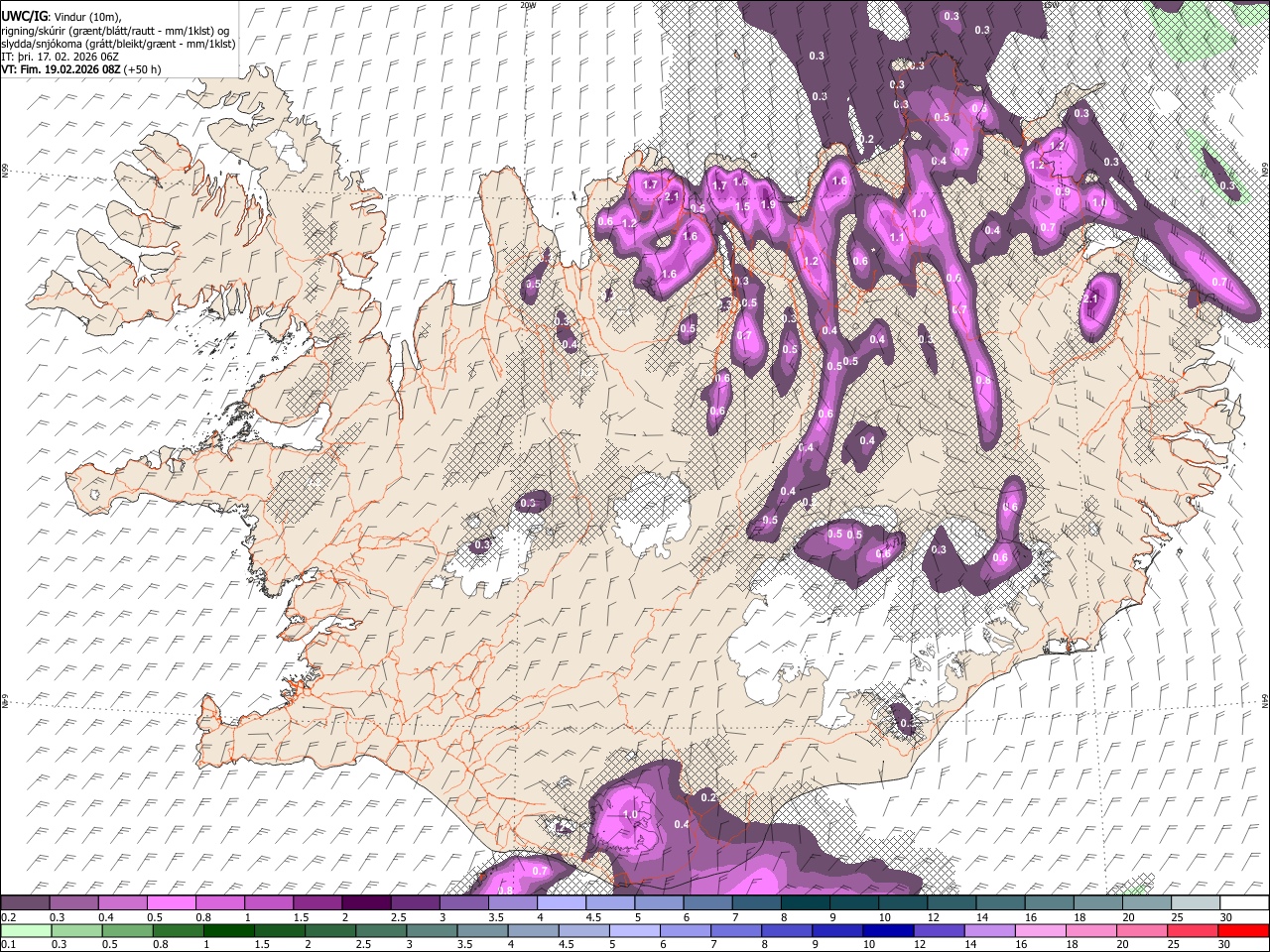1270x952 pixels.
Task: Select snow-row swatch between 4 and 4.5
Action: coord(562,902)
